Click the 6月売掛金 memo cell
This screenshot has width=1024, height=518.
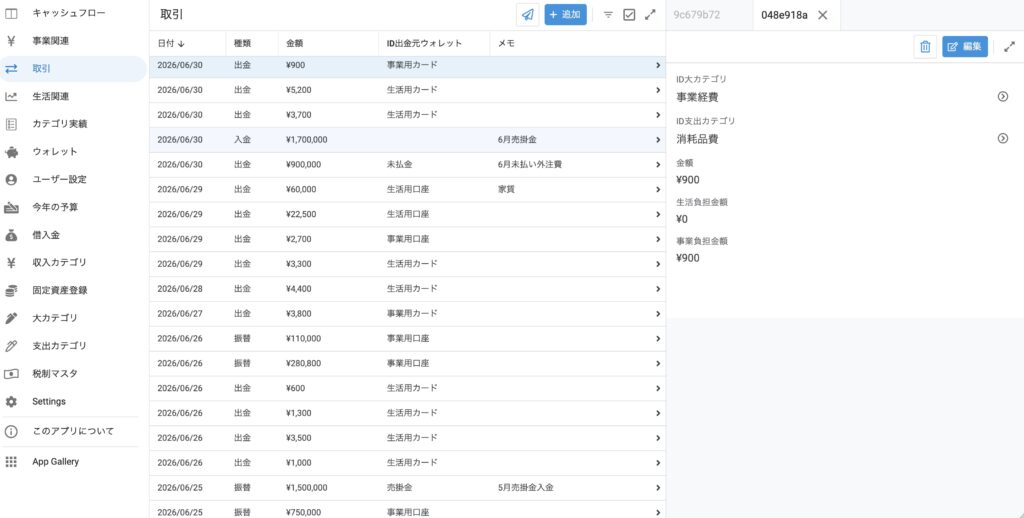517,140
